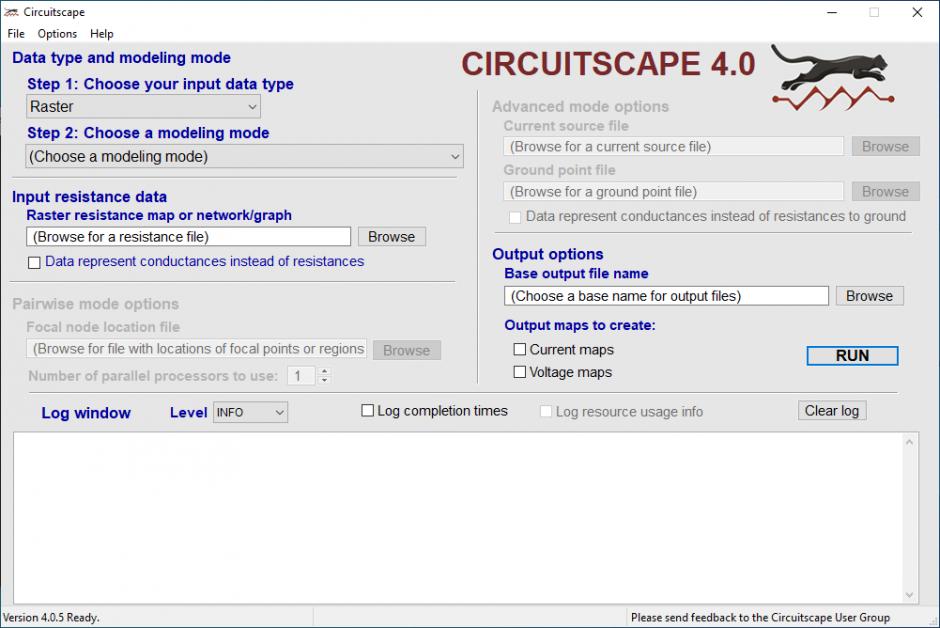The height and width of the screenshot is (628, 940).
Task: Click the base output file name field
Action: (666, 296)
